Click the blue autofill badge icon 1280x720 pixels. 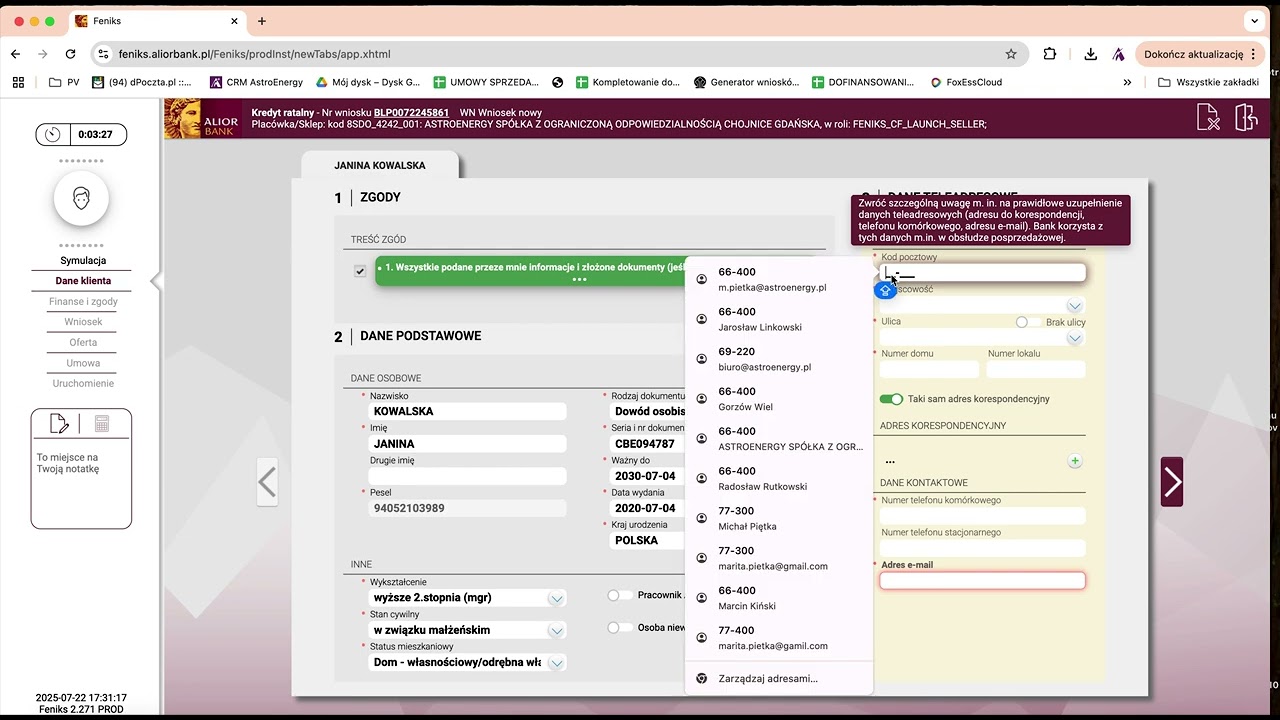pyautogui.click(x=885, y=290)
